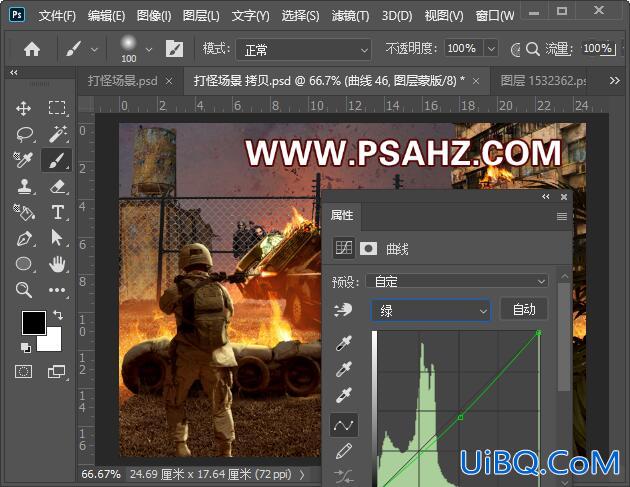The height and width of the screenshot is (487, 630).
Task: Select the curves adjustment icon
Action: [x=344, y=248]
